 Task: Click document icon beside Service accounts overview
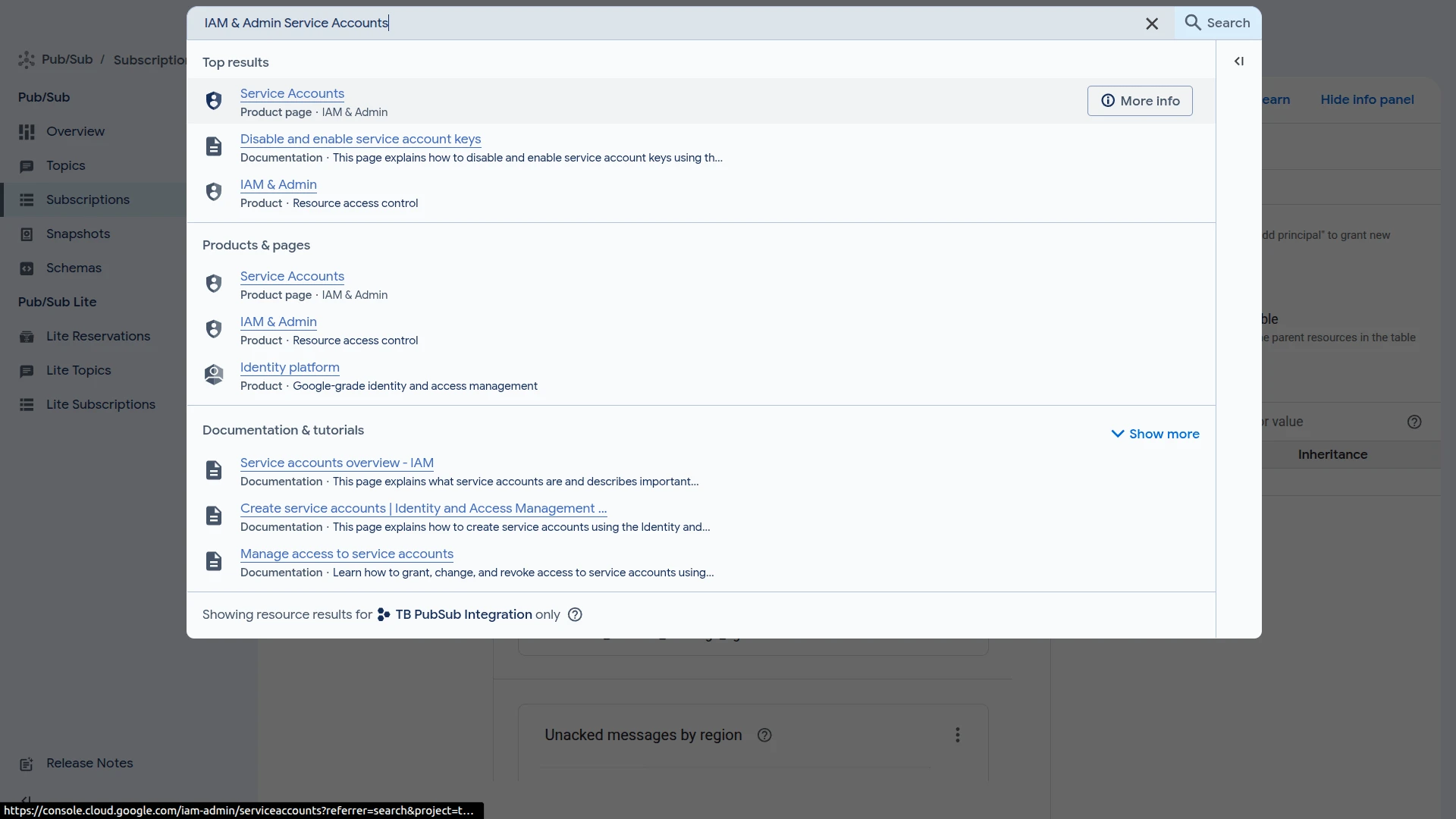[214, 470]
